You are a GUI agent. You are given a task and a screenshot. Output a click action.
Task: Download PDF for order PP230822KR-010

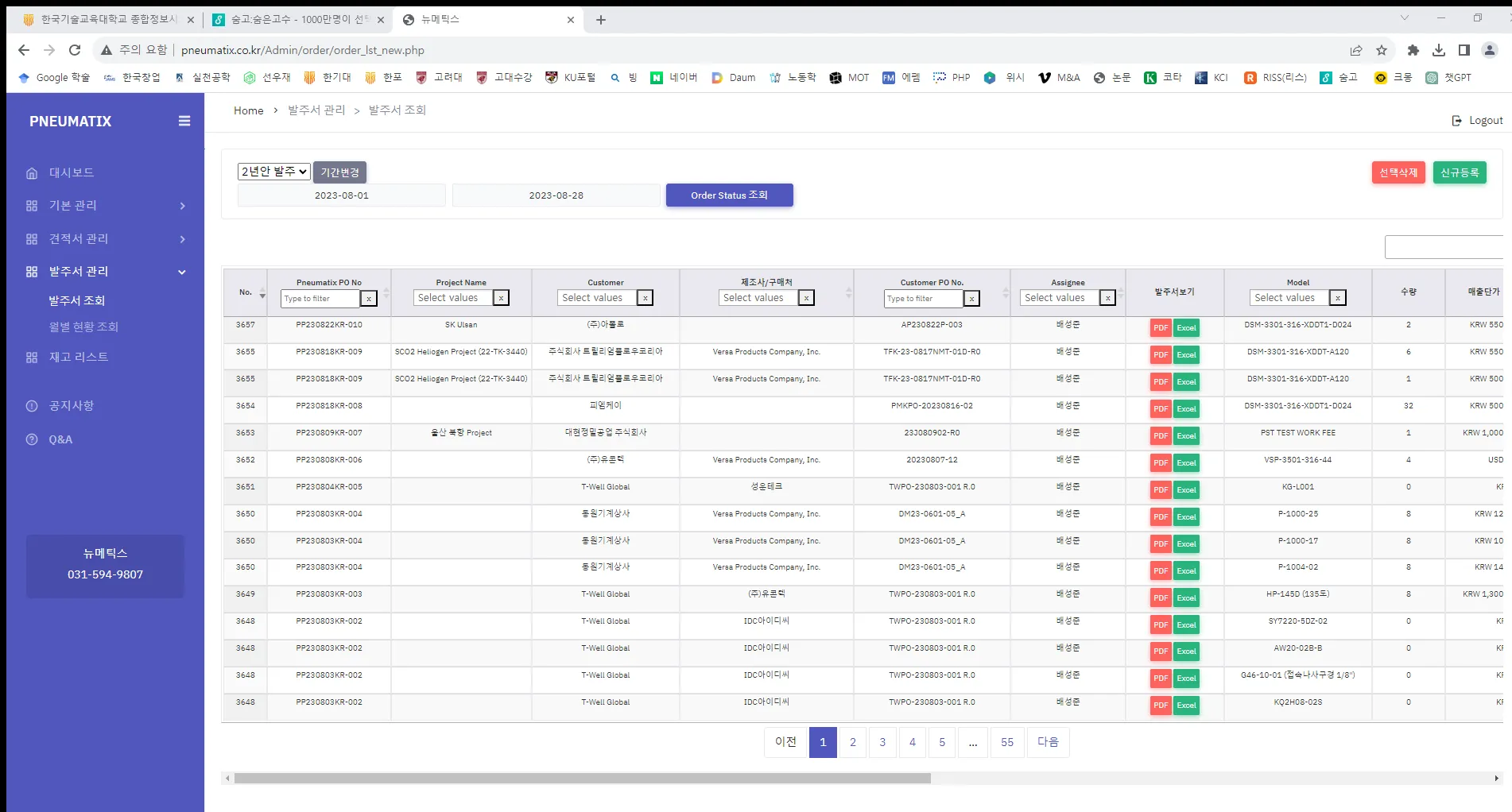click(1161, 327)
